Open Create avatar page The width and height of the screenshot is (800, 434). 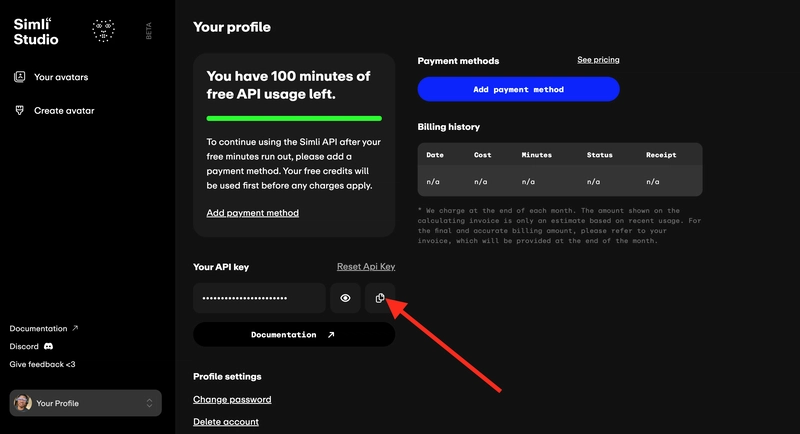coord(64,110)
